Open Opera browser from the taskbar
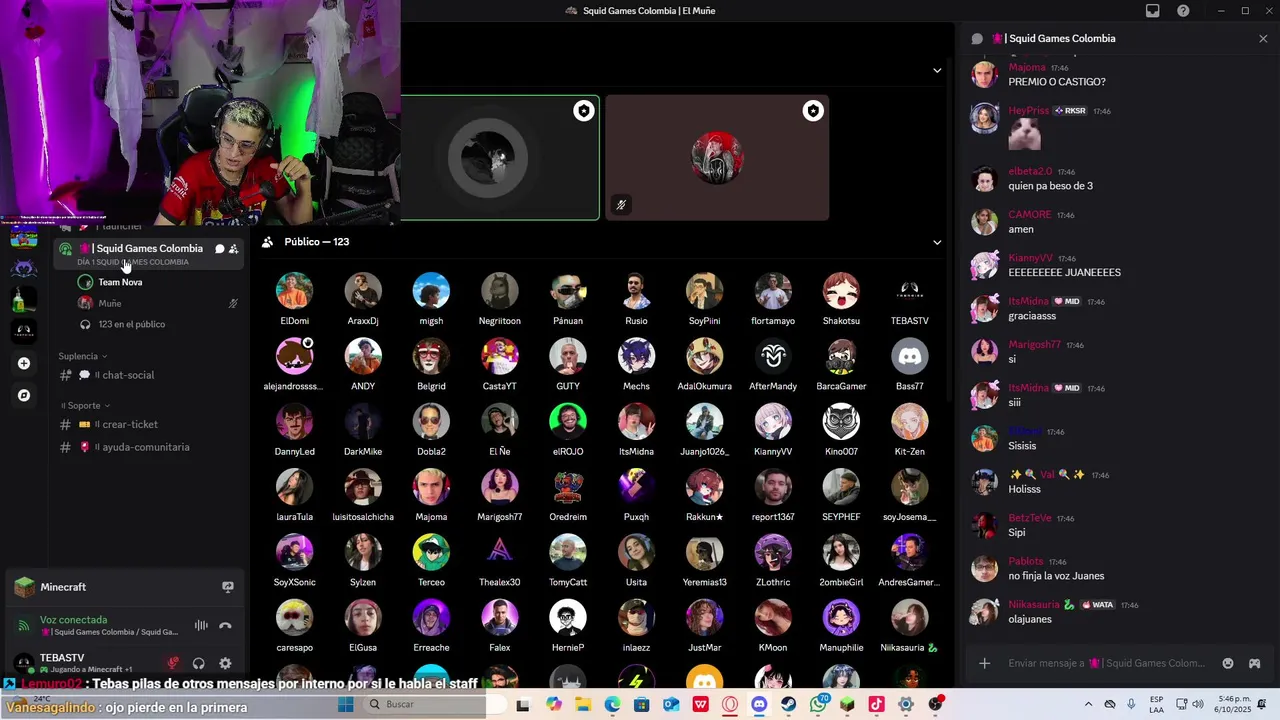Image resolution: width=1280 pixels, height=720 pixels. click(730, 704)
